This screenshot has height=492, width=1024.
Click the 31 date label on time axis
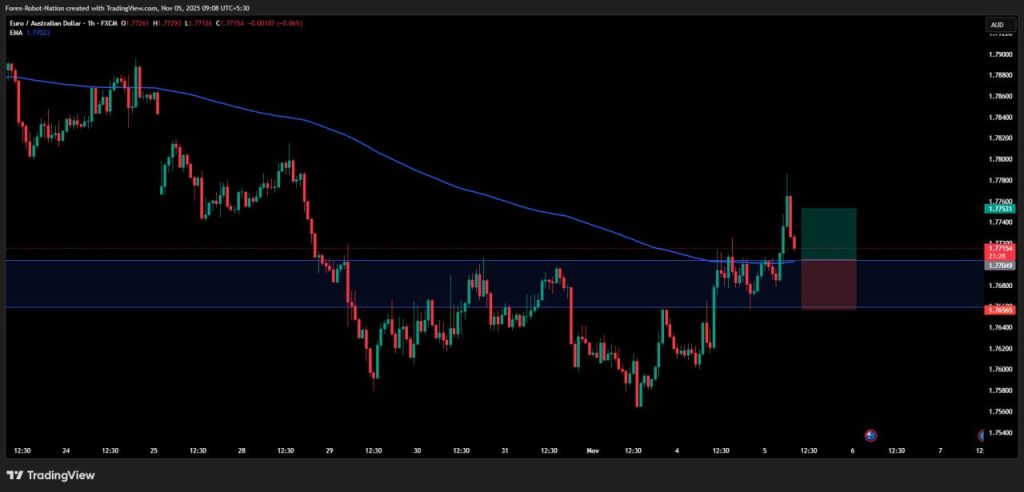point(505,451)
